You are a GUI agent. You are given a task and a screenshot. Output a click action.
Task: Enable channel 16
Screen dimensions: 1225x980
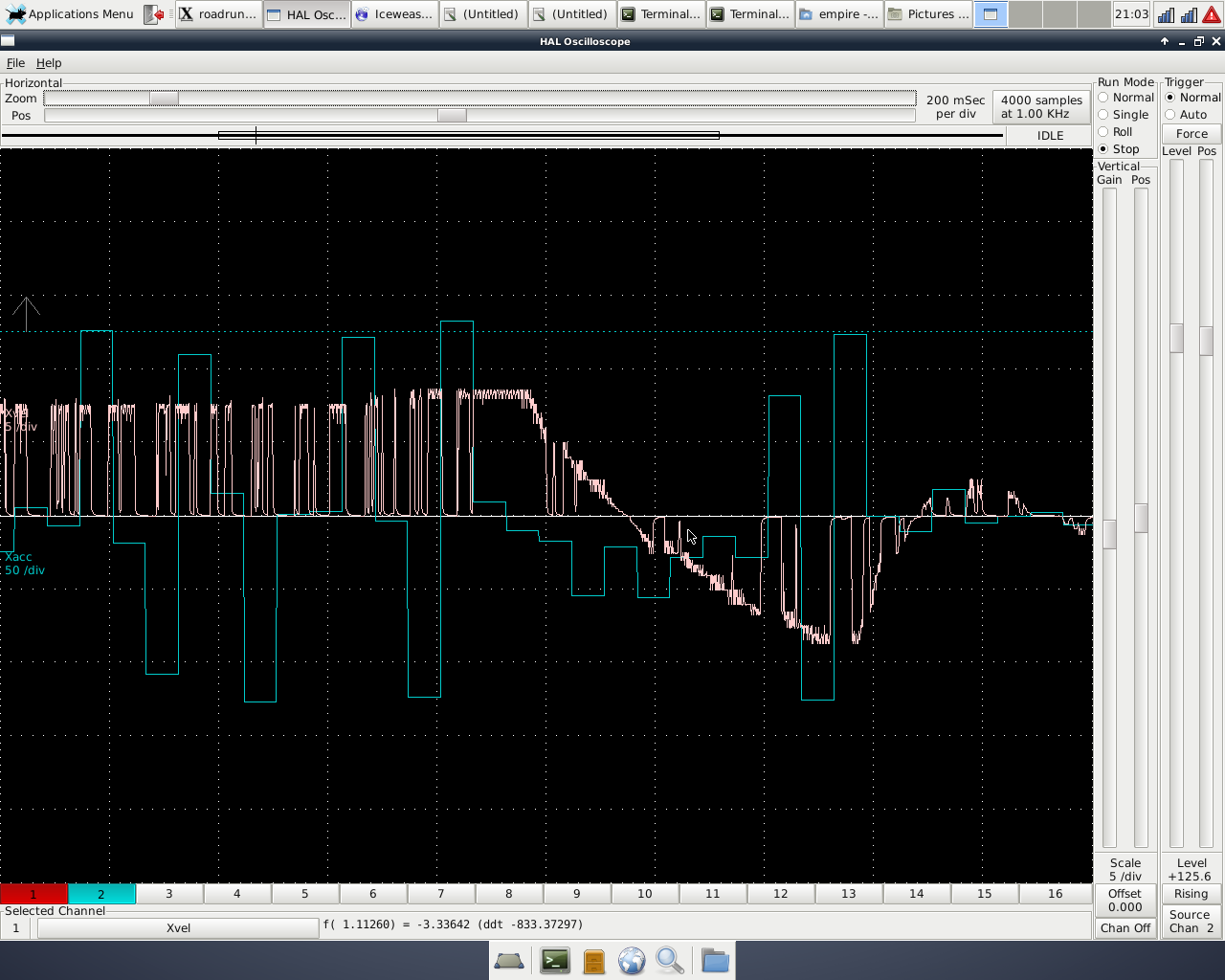click(x=1056, y=894)
